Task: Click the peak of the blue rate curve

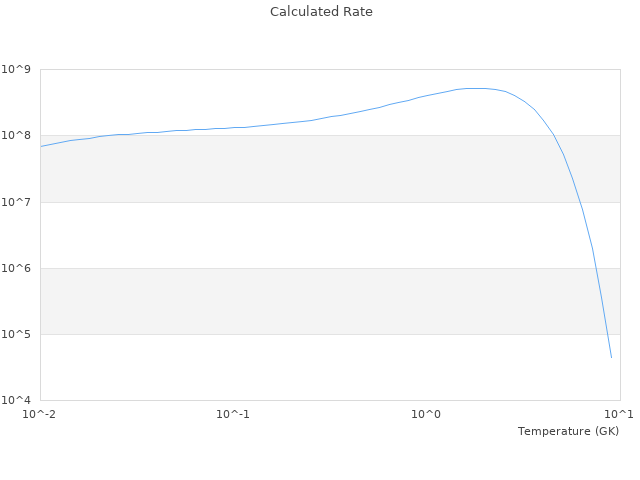Action: coord(478,88)
